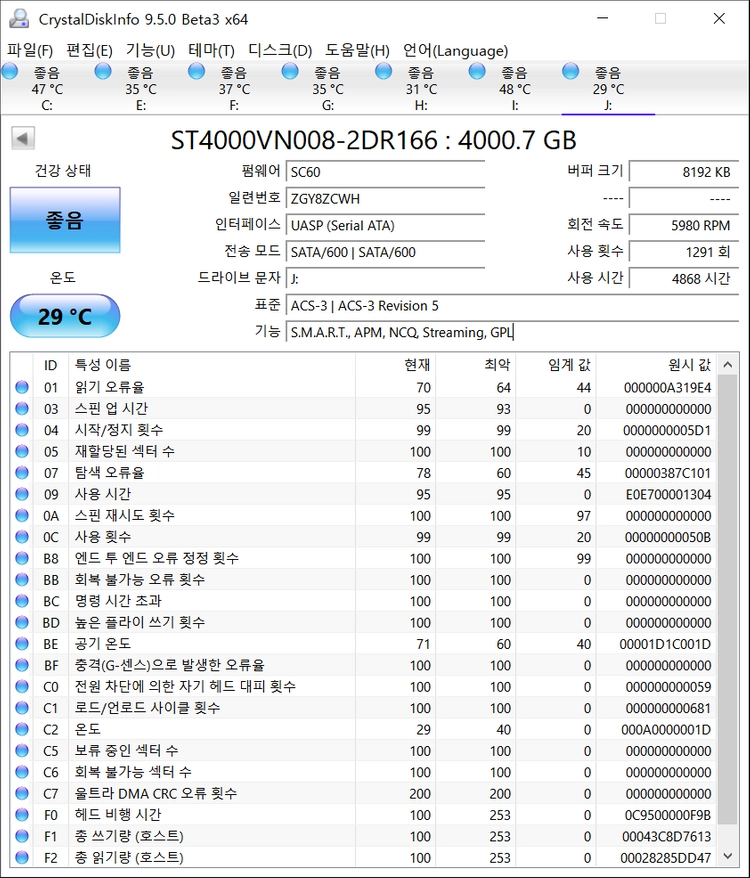
Task: Select row BD 높은 플라이 쓰기 횟수
Action: (364, 622)
